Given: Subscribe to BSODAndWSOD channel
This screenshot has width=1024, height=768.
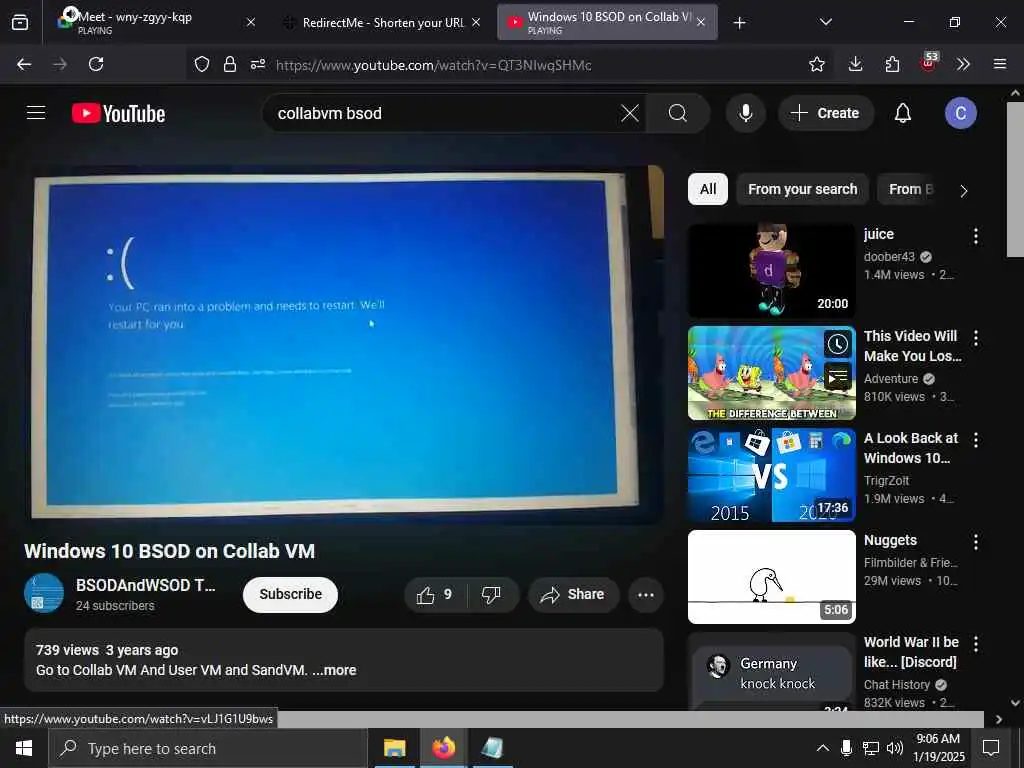Looking at the screenshot, I should tap(291, 594).
